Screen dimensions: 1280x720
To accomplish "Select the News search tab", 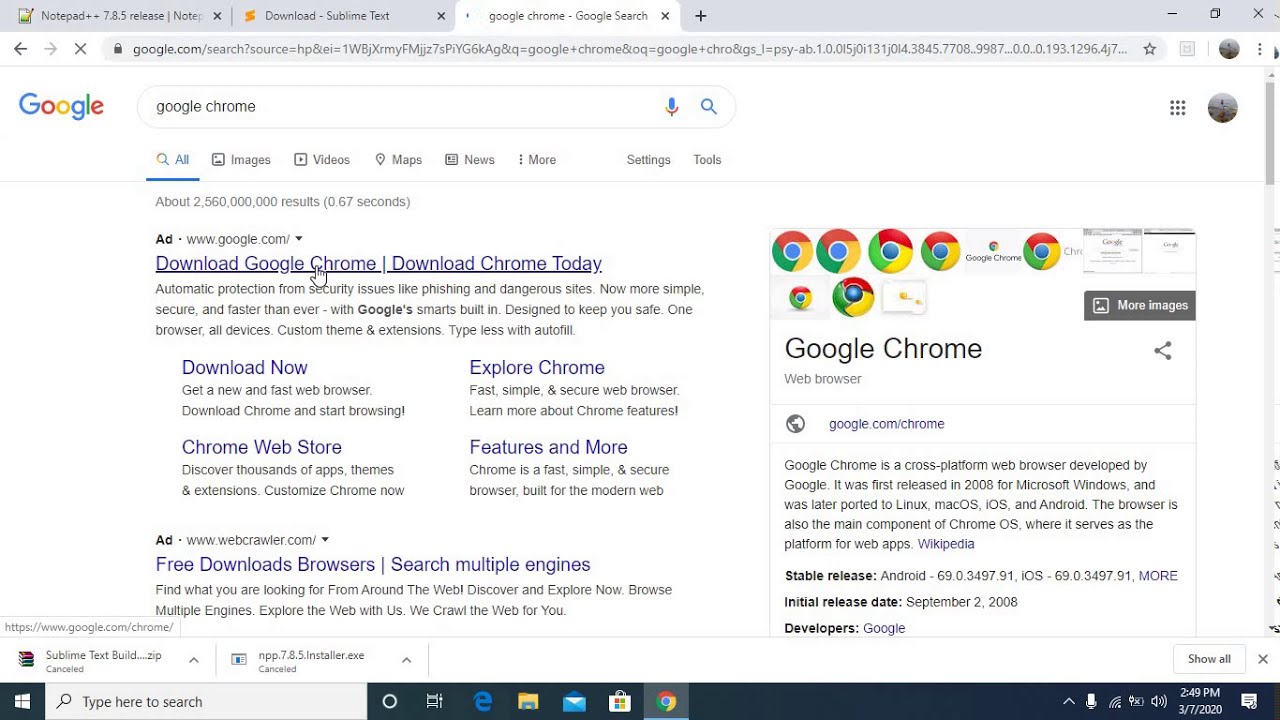I will pyautogui.click(x=470, y=160).
